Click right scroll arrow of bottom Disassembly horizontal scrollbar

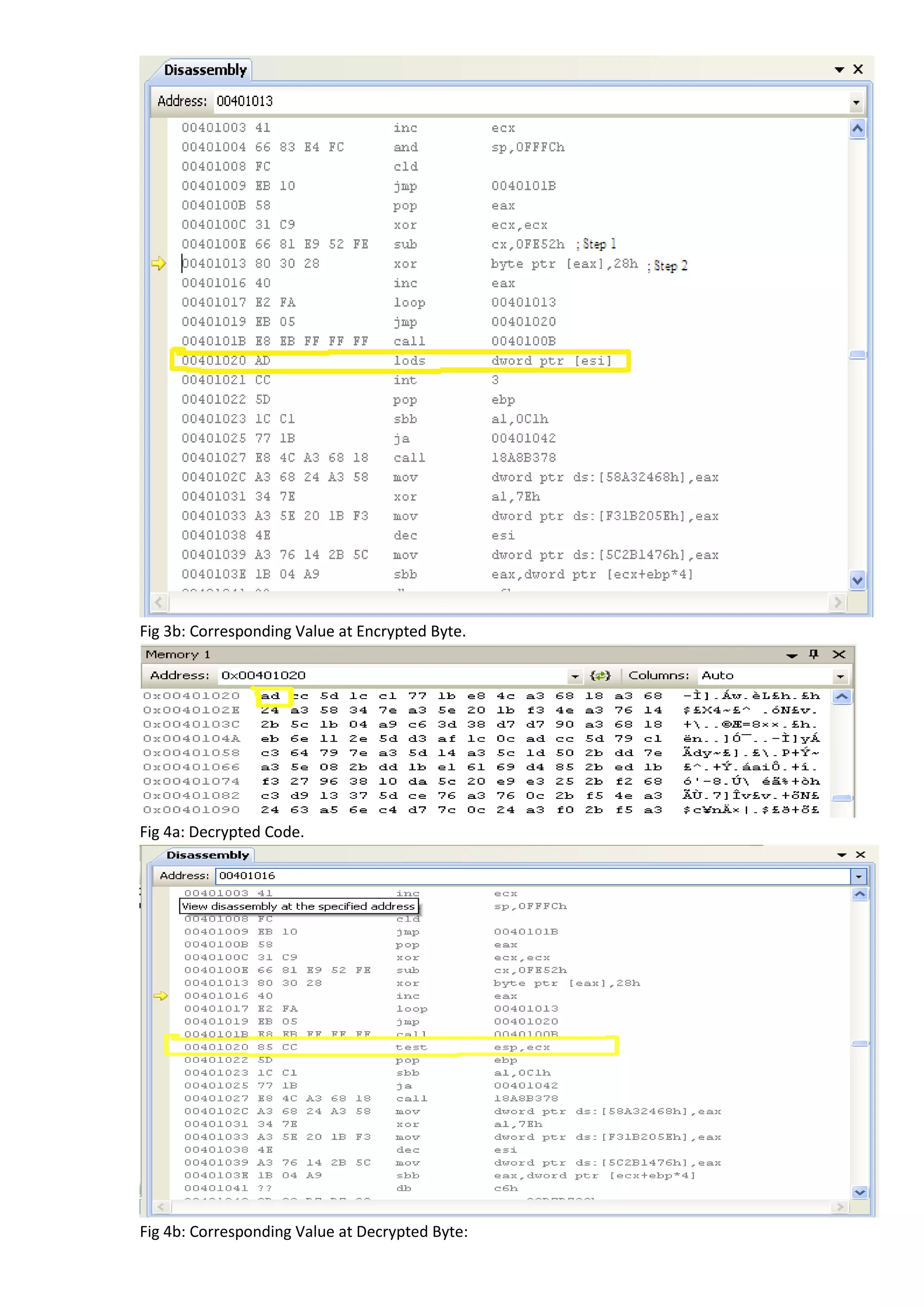pos(841,1206)
